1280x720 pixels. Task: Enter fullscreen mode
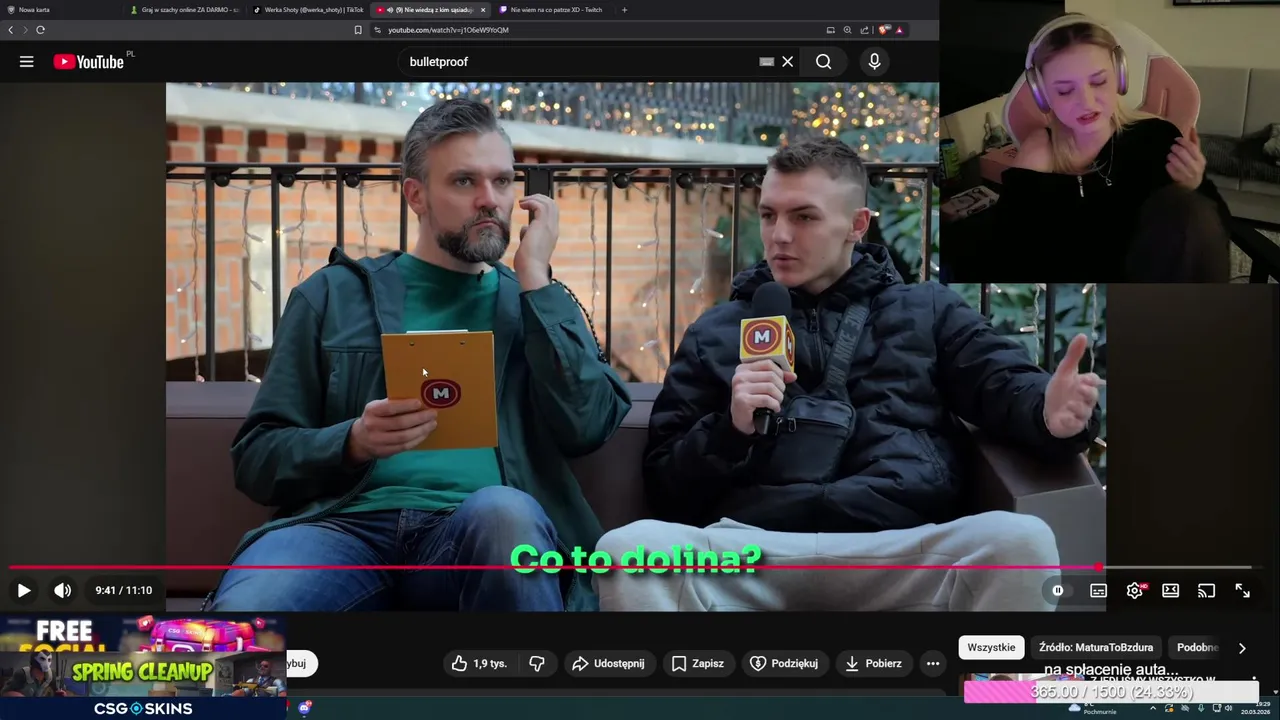[1242, 591]
